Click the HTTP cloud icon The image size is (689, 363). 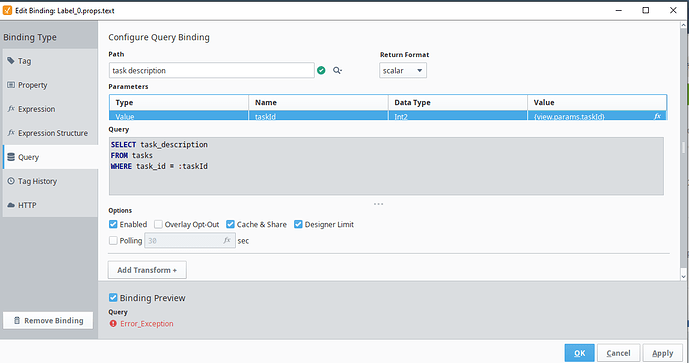(x=11, y=205)
